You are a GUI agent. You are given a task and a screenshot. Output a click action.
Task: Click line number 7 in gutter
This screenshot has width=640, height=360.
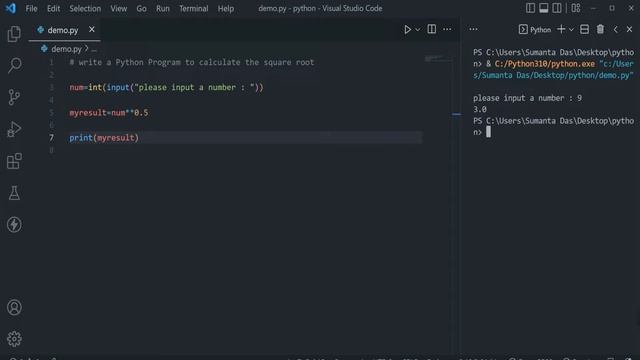pyautogui.click(x=51, y=138)
